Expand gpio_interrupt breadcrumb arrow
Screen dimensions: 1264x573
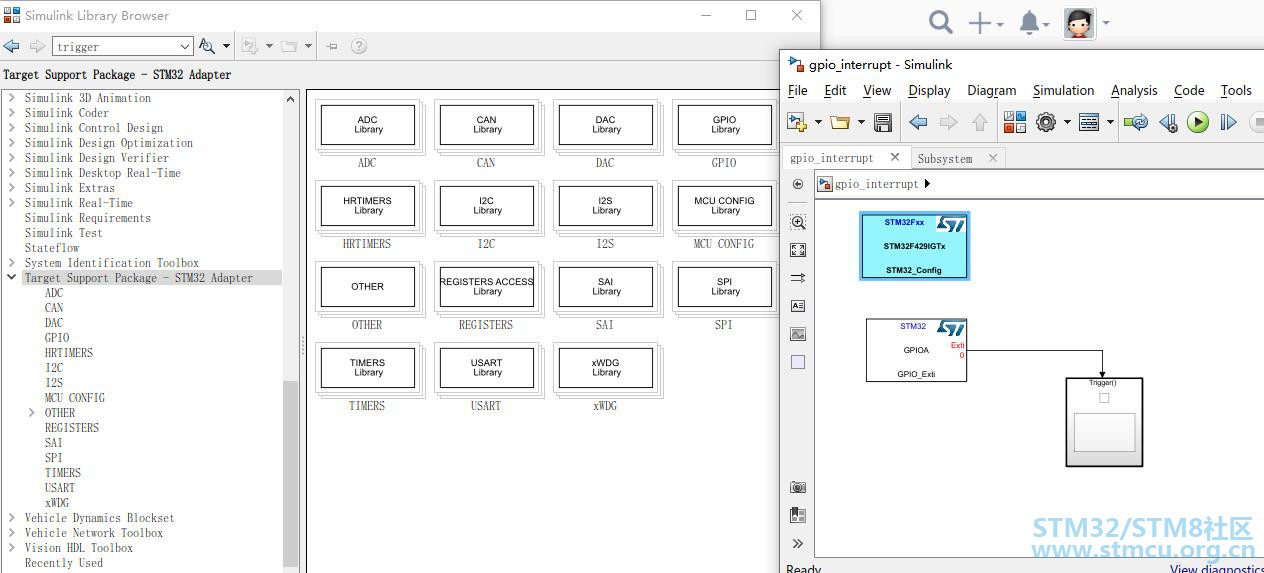coord(928,184)
